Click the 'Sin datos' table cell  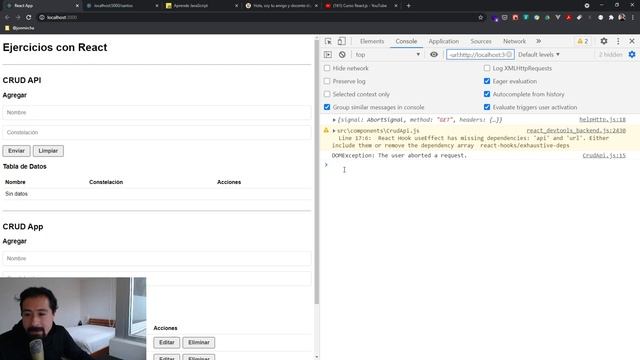(16, 194)
